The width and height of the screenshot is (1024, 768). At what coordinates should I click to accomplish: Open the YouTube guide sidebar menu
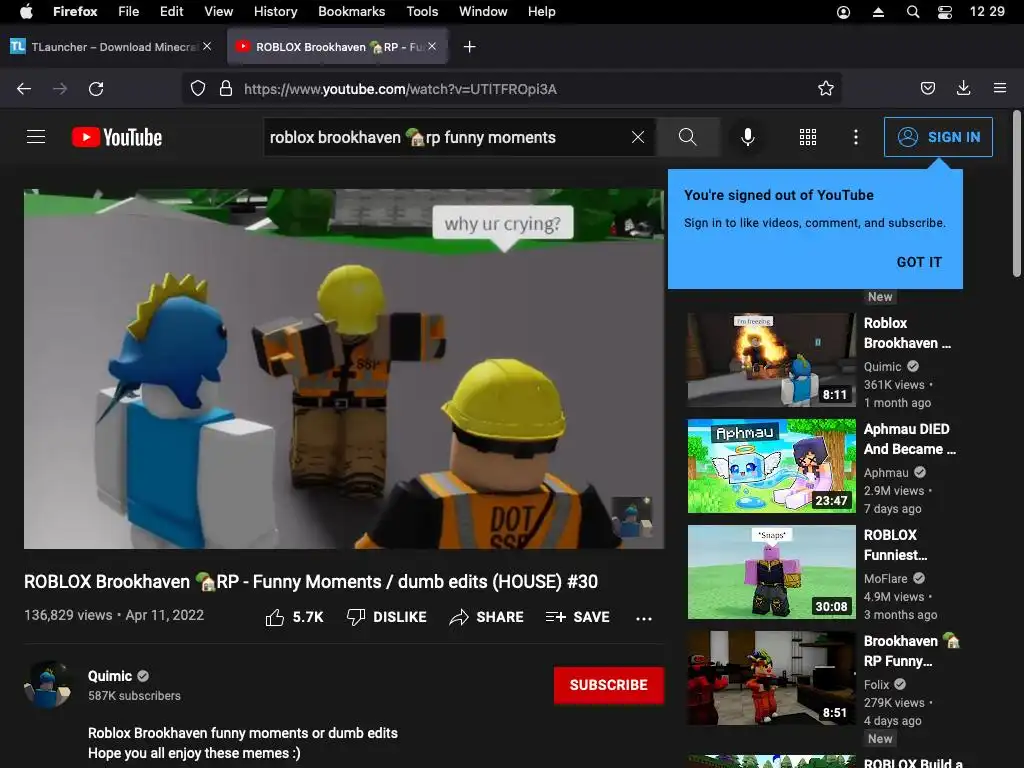pyautogui.click(x=36, y=137)
